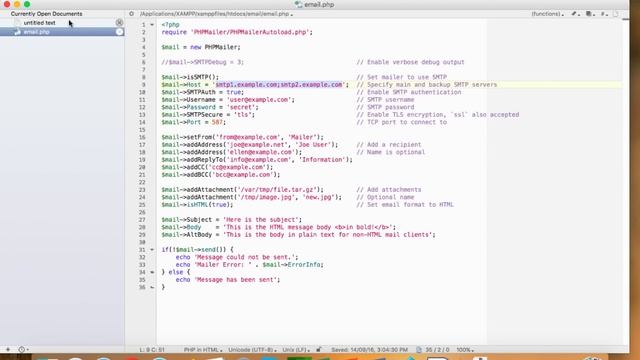The height and width of the screenshot is (360, 640).
Task: Click the addReplyTo 'info@example.com' line
Action: pyautogui.click(x=257, y=160)
